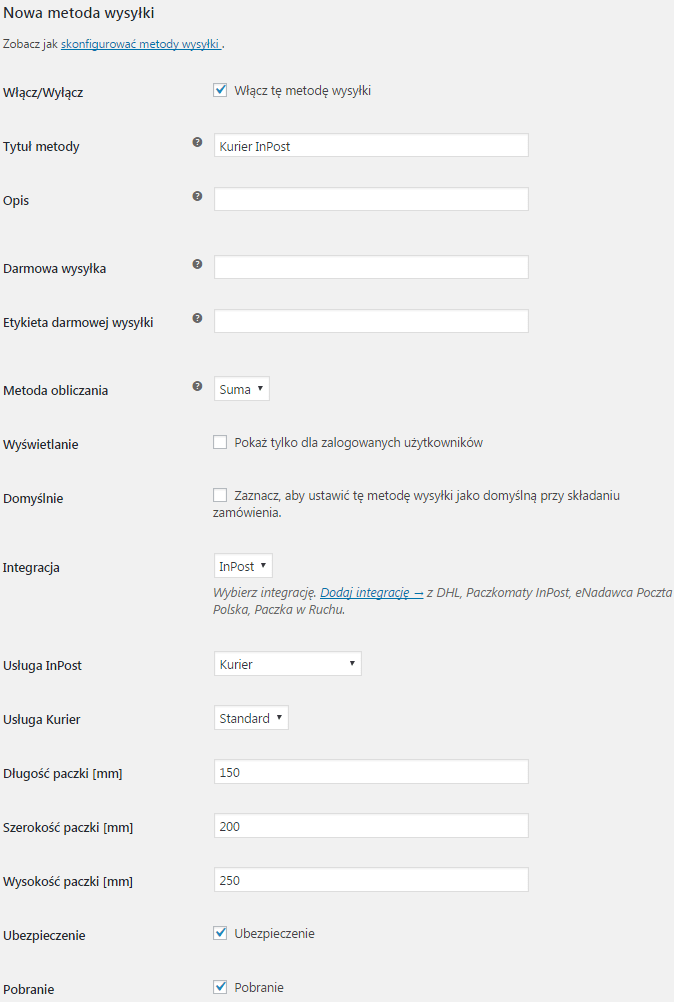Focus the Długość paczki input field
674x1002 pixels.
[x=371, y=772]
